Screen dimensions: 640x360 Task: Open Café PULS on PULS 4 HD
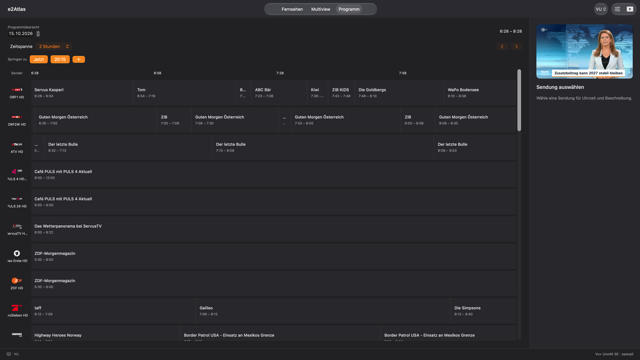click(274, 175)
